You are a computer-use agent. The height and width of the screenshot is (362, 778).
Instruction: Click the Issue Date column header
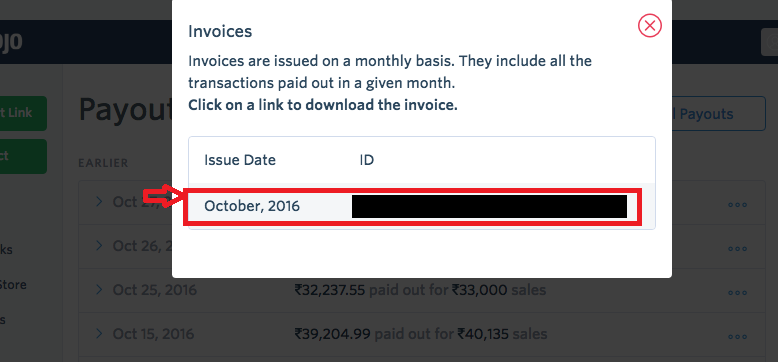pos(240,160)
